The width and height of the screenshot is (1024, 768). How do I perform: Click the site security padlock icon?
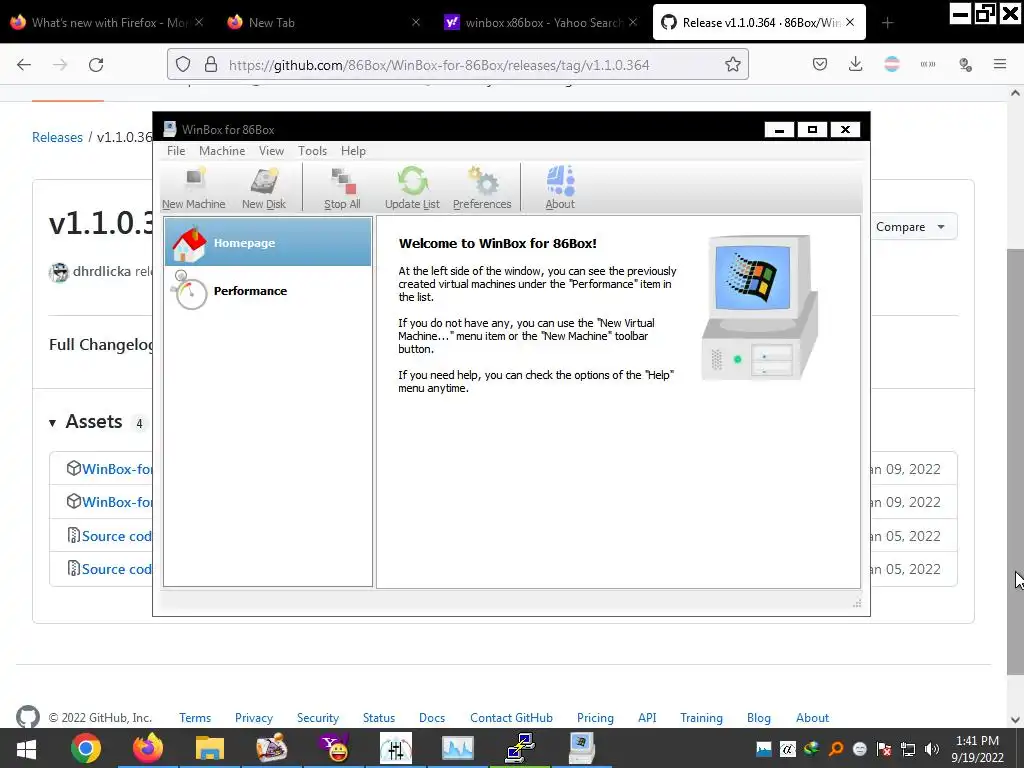[x=210, y=64]
